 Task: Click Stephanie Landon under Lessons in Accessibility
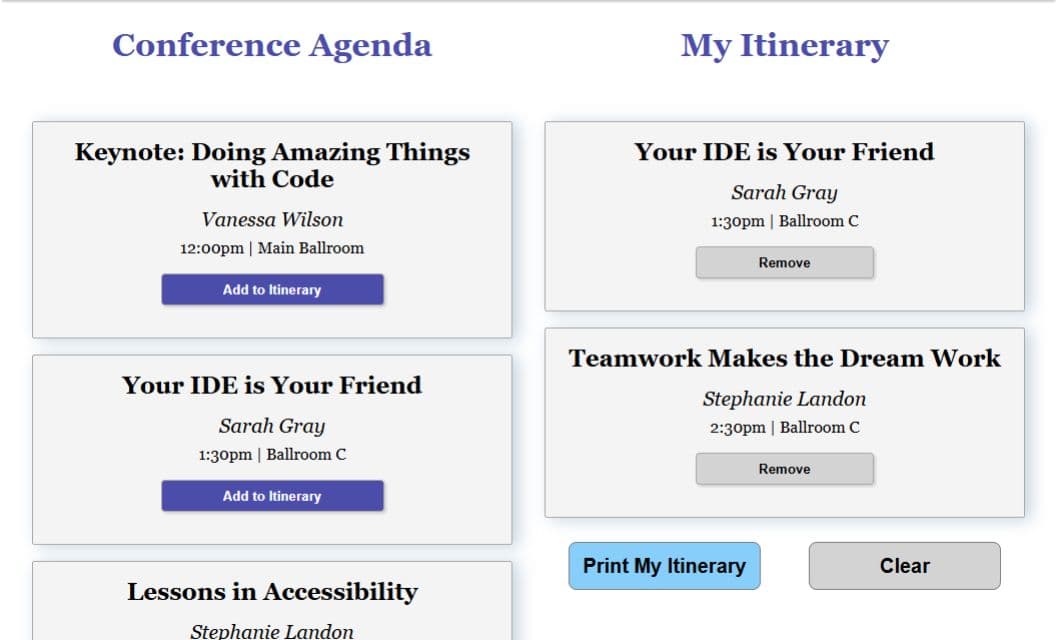tap(272, 631)
